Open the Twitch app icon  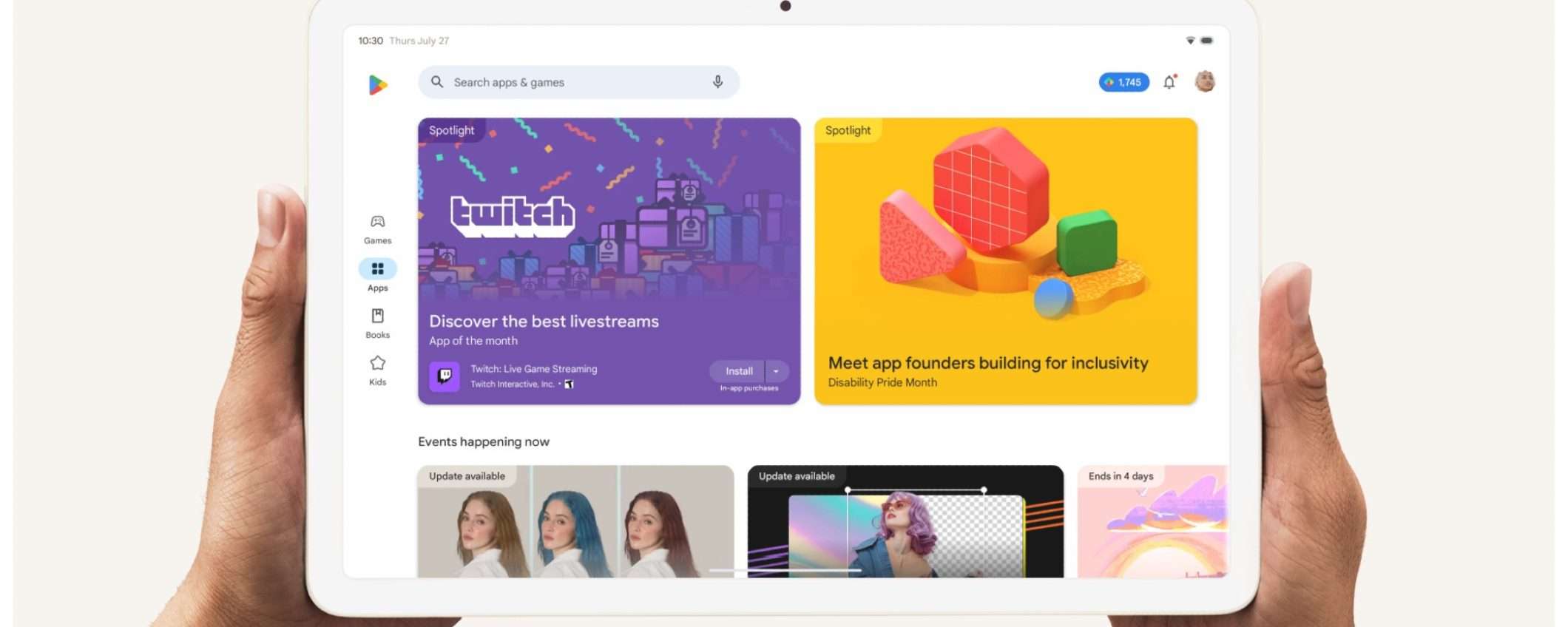[445, 376]
